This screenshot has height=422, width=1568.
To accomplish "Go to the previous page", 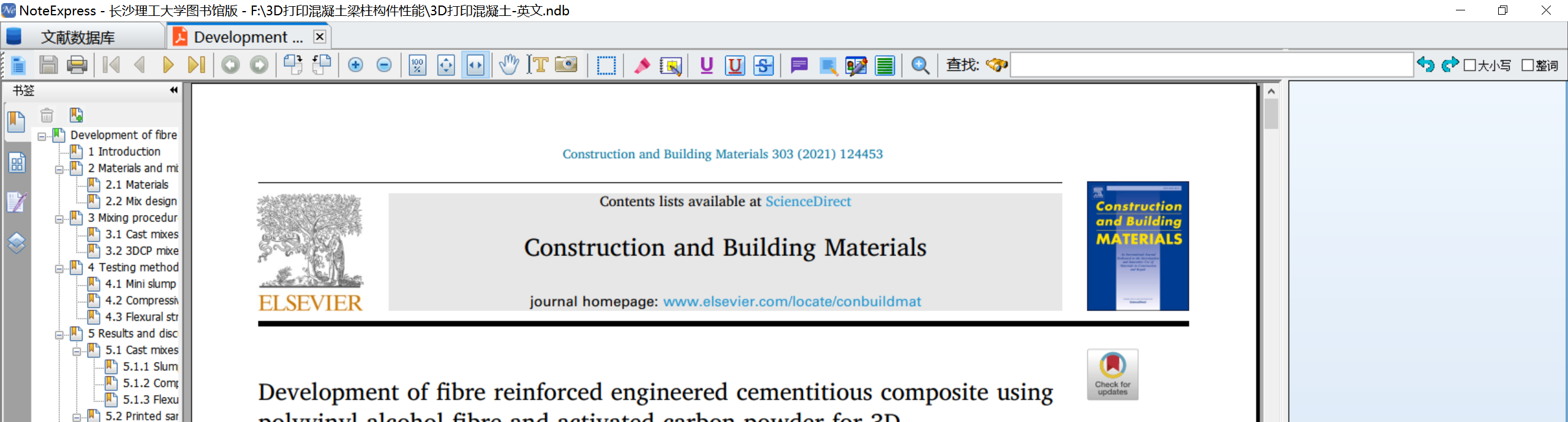I will pyautogui.click(x=140, y=65).
